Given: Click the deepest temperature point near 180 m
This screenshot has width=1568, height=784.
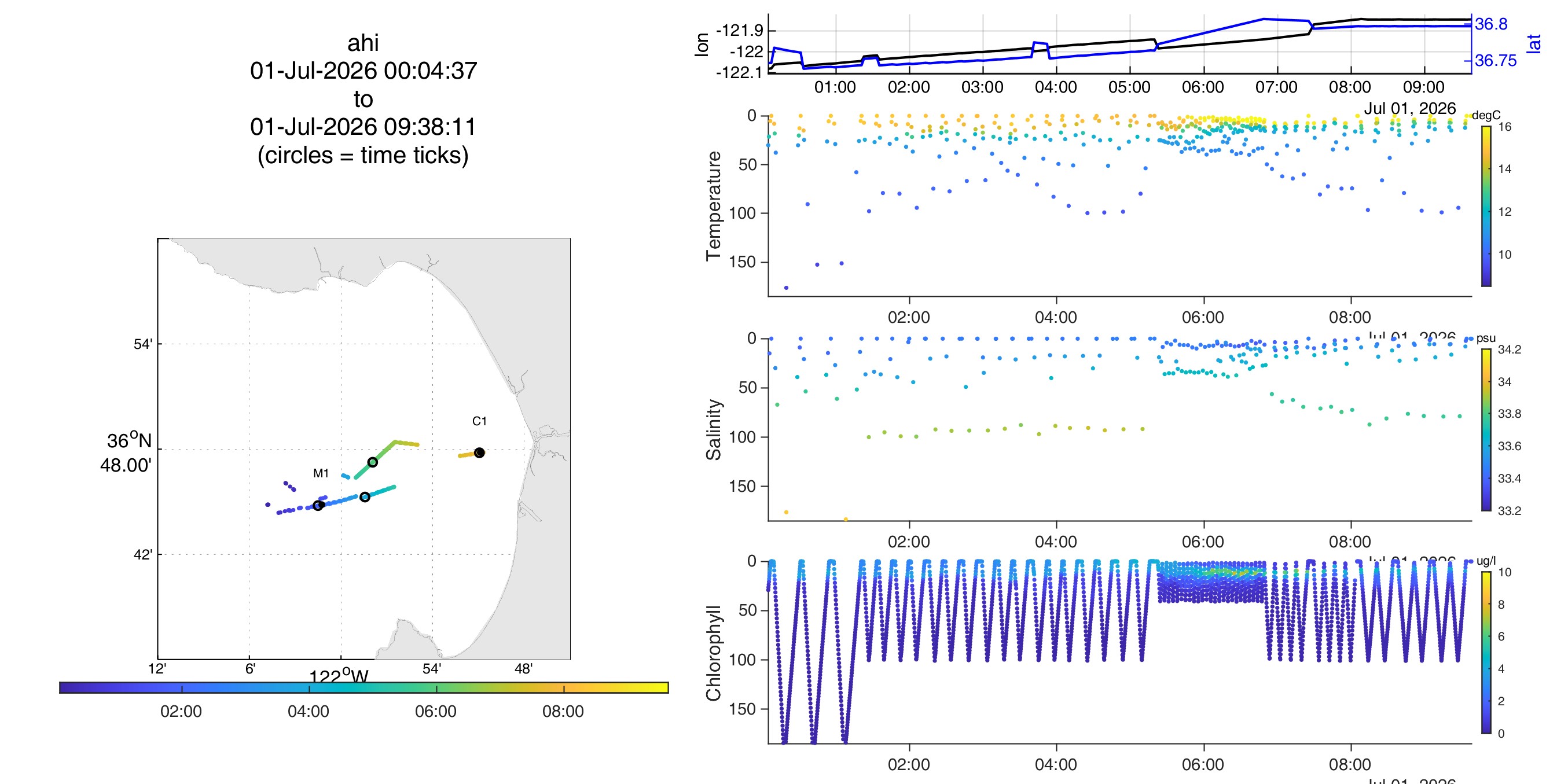Looking at the screenshot, I should [x=786, y=288].
